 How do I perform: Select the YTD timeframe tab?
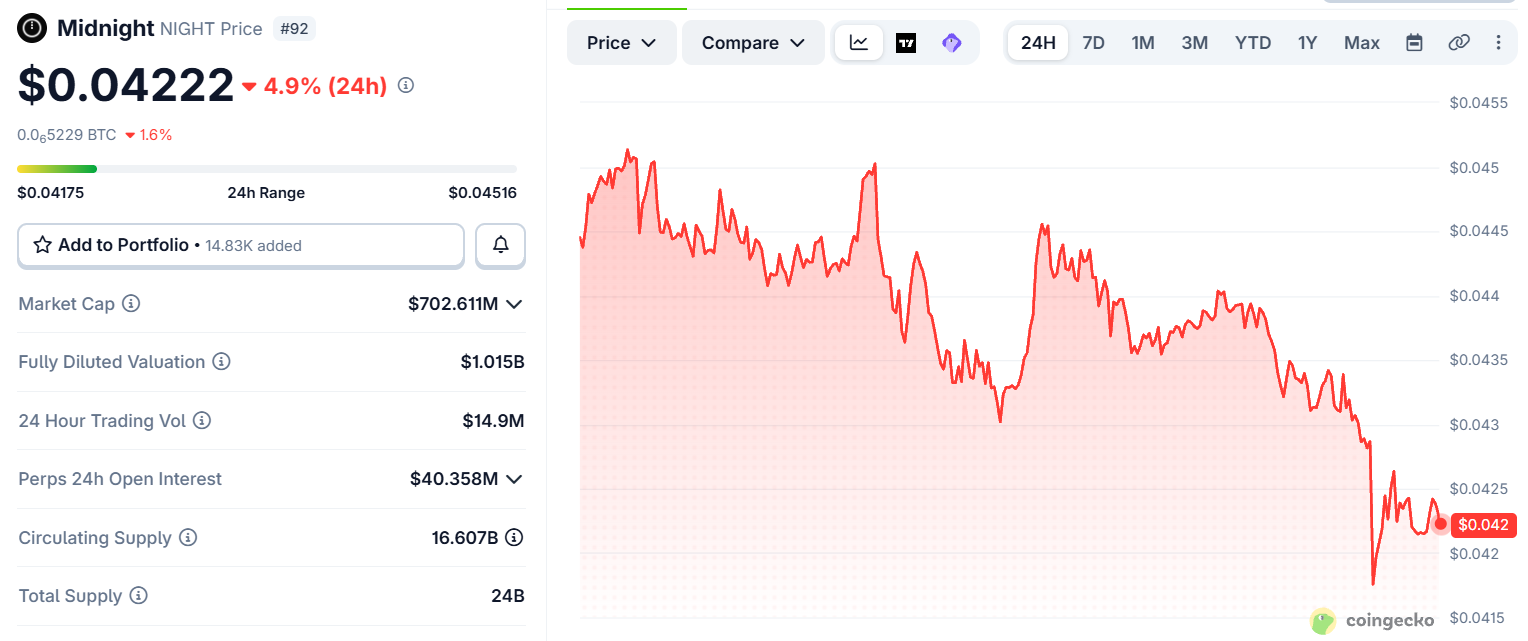pyautogui.click(x=1253, y=43)
